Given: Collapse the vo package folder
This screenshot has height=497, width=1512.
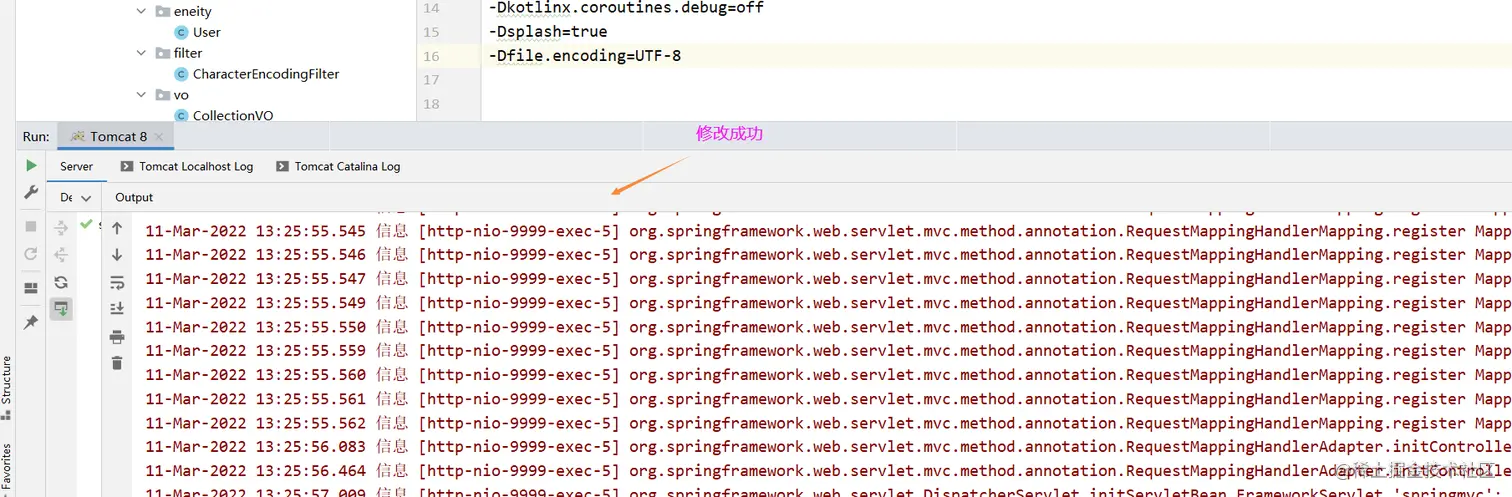Looking at the screenshot, I should point(142,95).
